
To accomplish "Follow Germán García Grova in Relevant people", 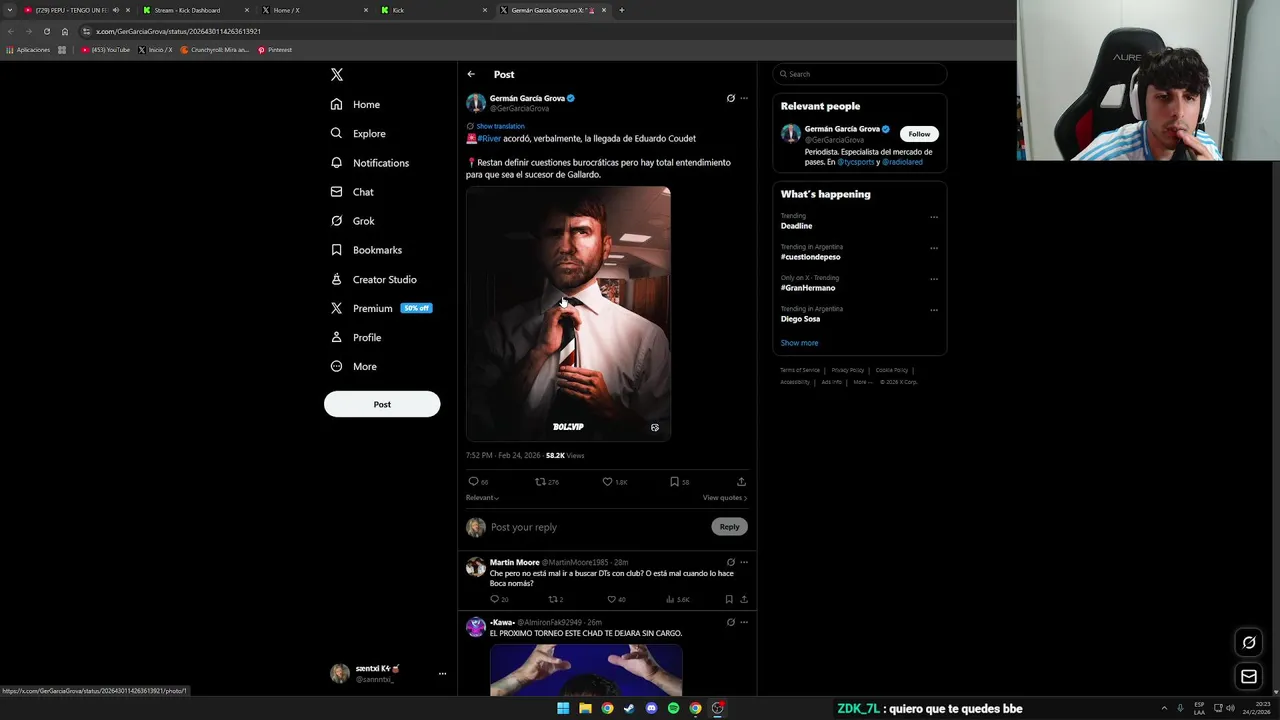I will 919,134.
